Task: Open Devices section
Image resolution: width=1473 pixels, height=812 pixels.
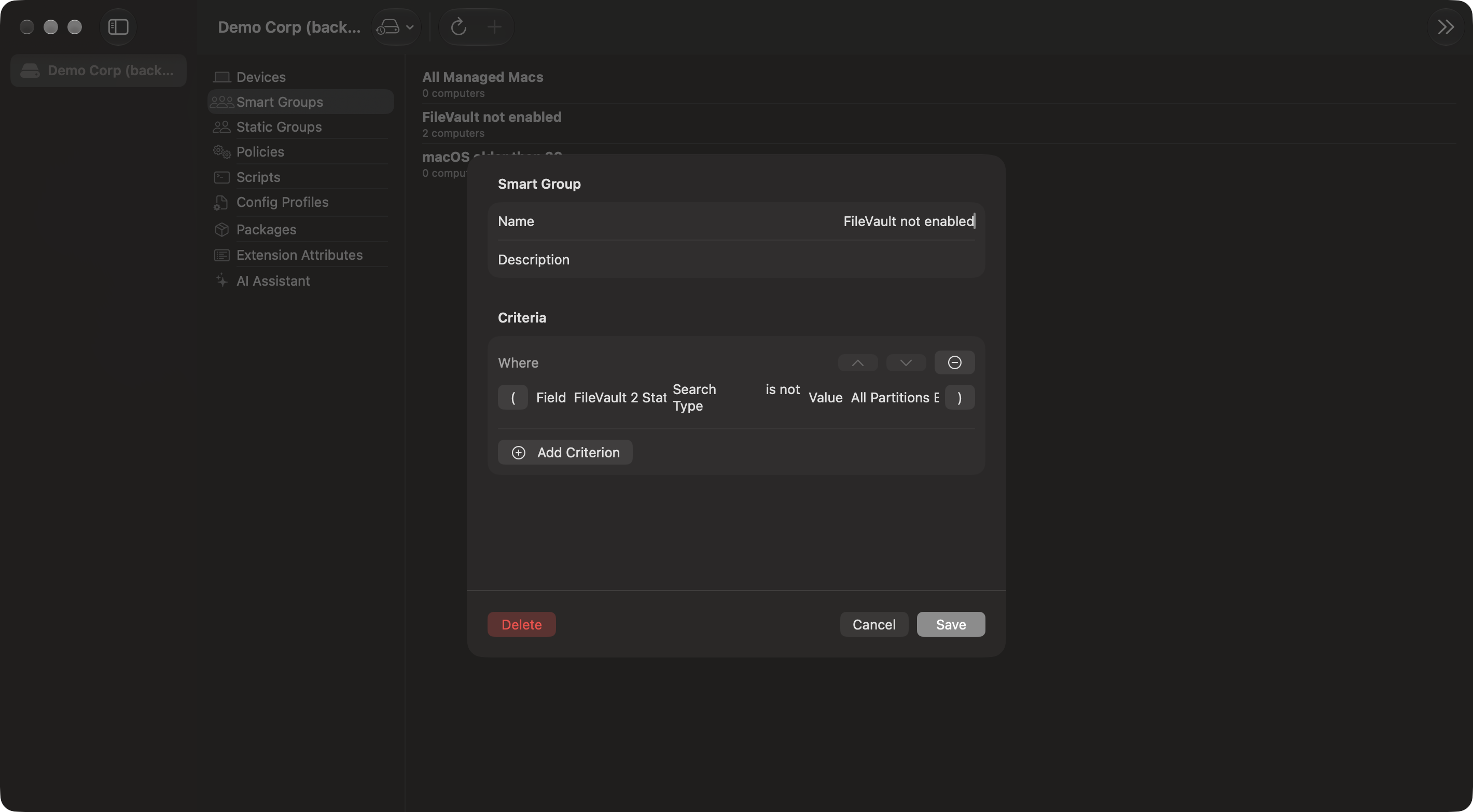Action: (300, 77)
